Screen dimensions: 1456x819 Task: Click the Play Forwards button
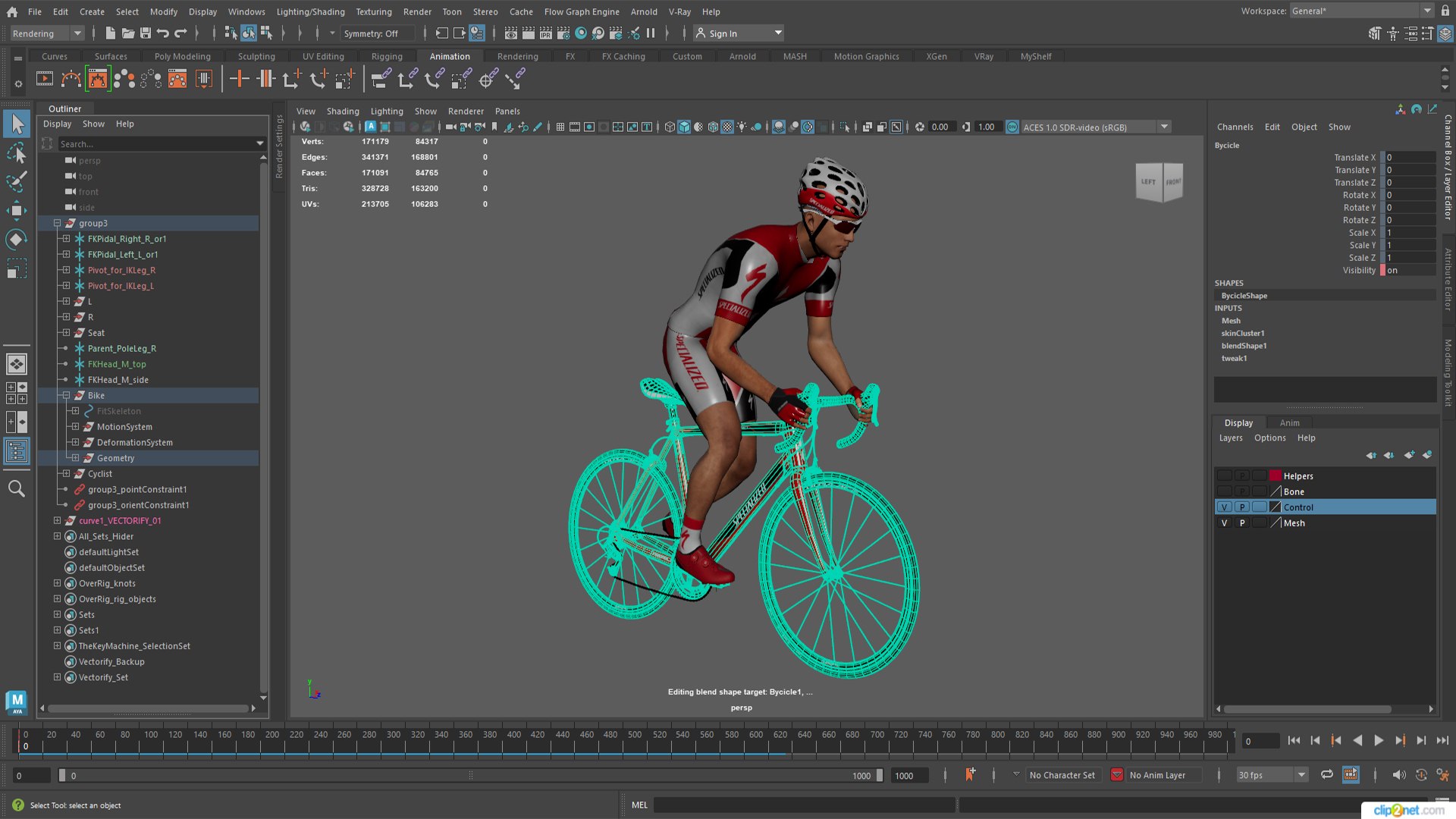pos(1379,741)
